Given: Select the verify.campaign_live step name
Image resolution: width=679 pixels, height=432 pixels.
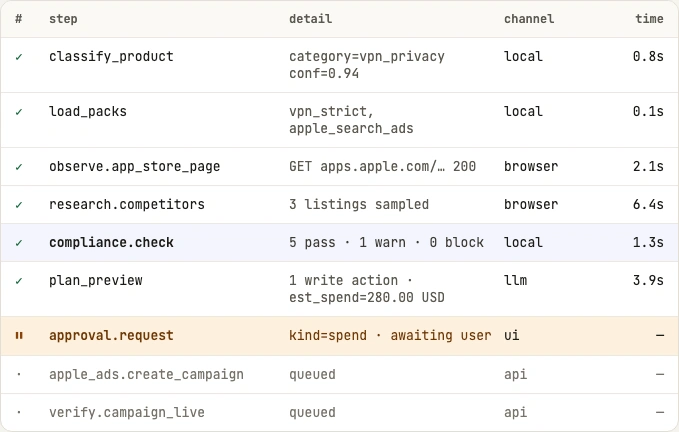Looking at the screenshot, I should point(127,413).
